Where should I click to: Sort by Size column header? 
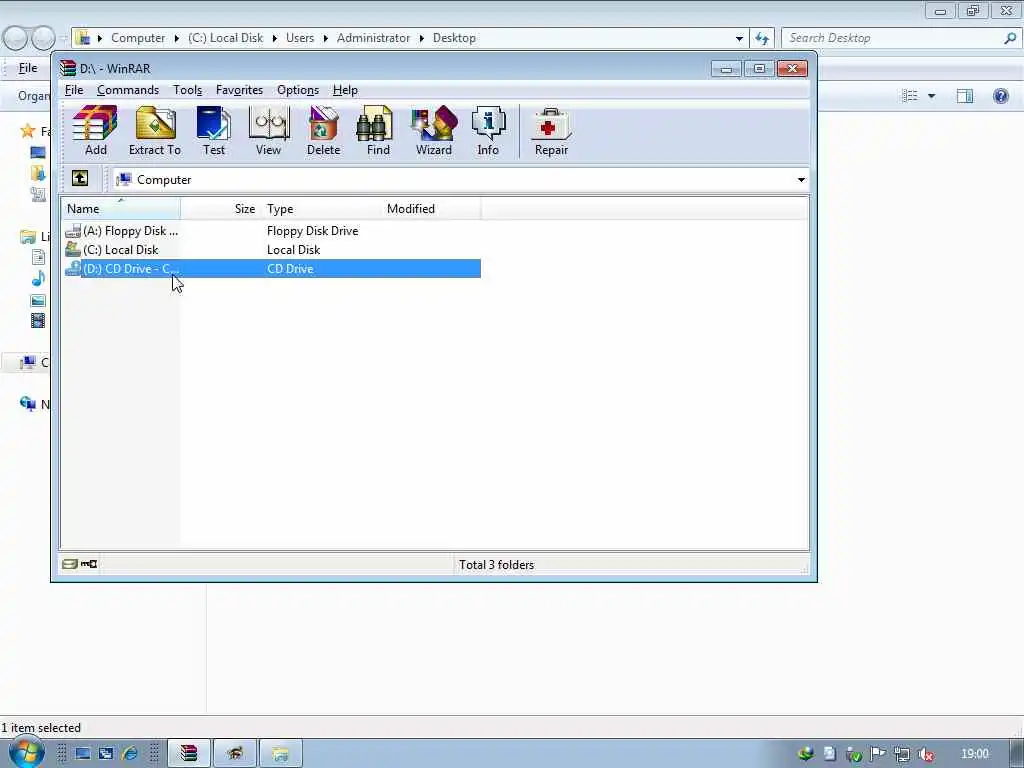[x=220, y=209]
